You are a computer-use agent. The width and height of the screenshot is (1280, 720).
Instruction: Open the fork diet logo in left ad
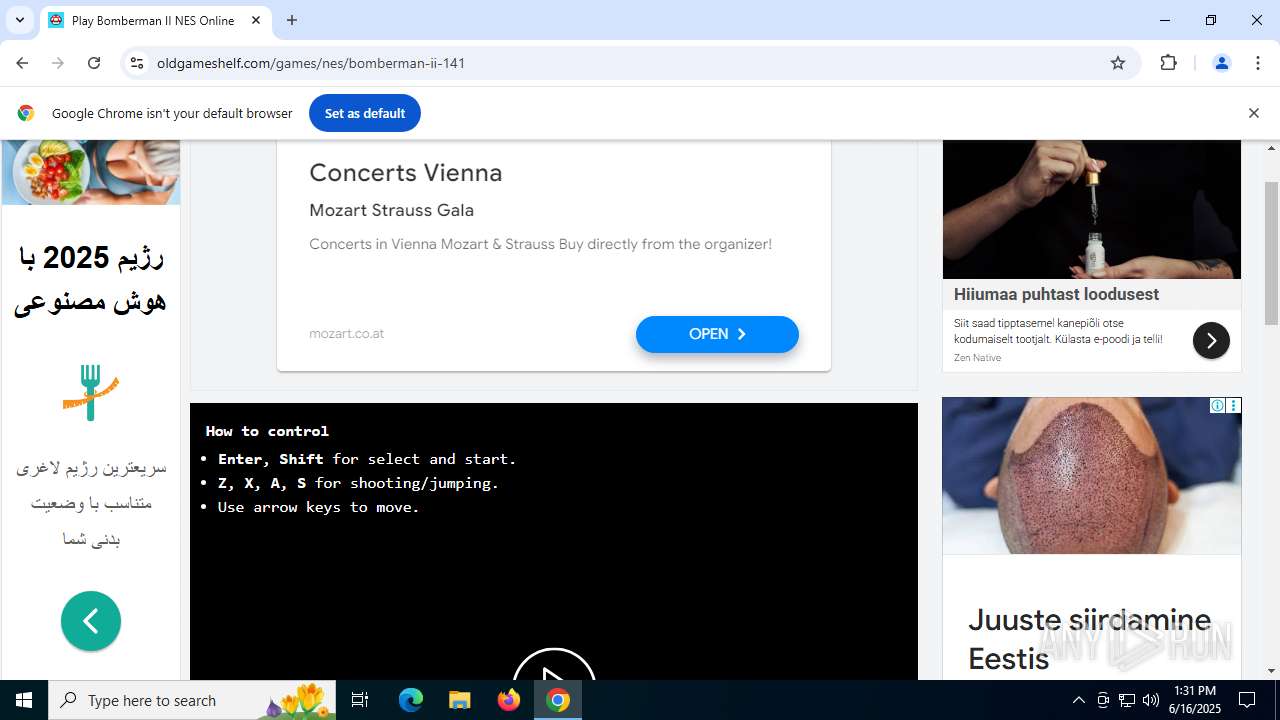pos(91,392)
